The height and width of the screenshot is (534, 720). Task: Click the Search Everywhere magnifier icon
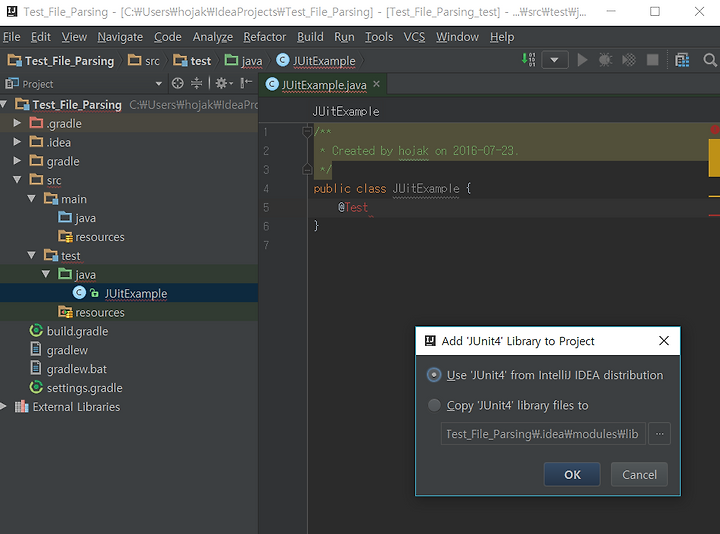709,60
